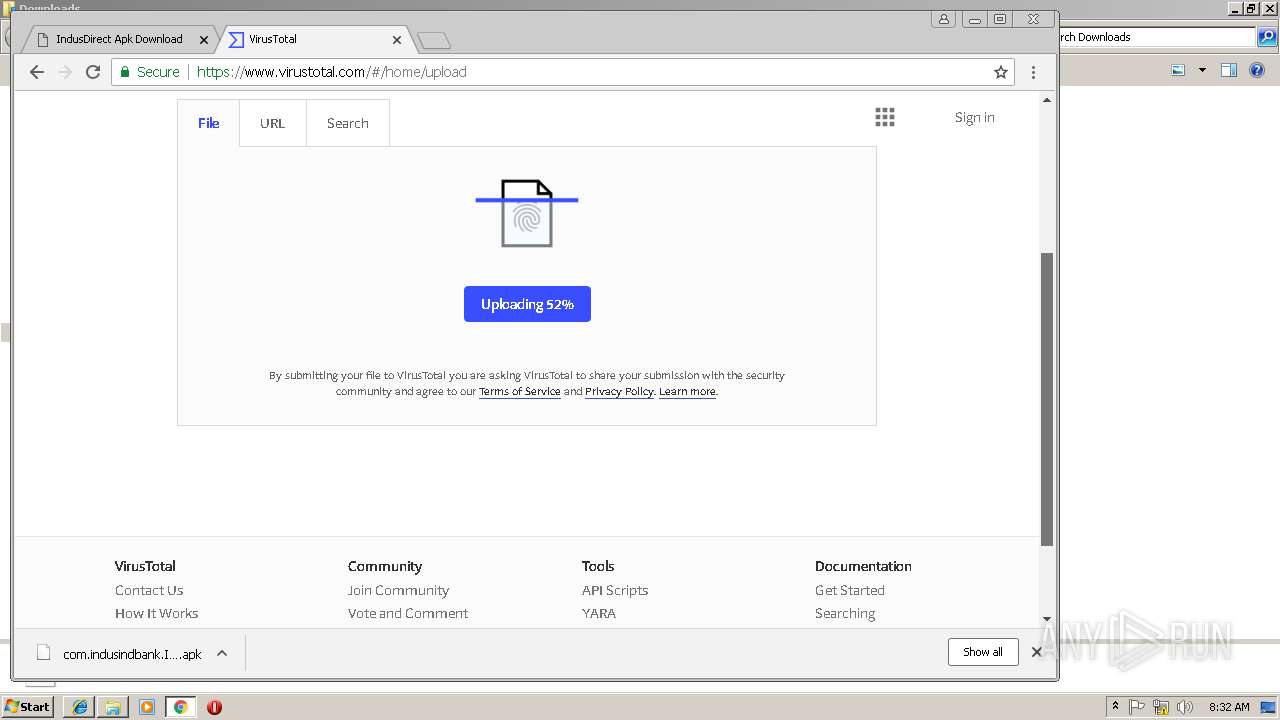
Task: Open the API Scripts link
Action: coord(615,590)
